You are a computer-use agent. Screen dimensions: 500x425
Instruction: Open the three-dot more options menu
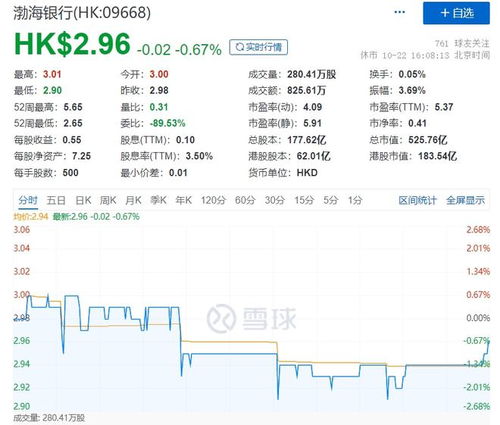click(399, 12)
